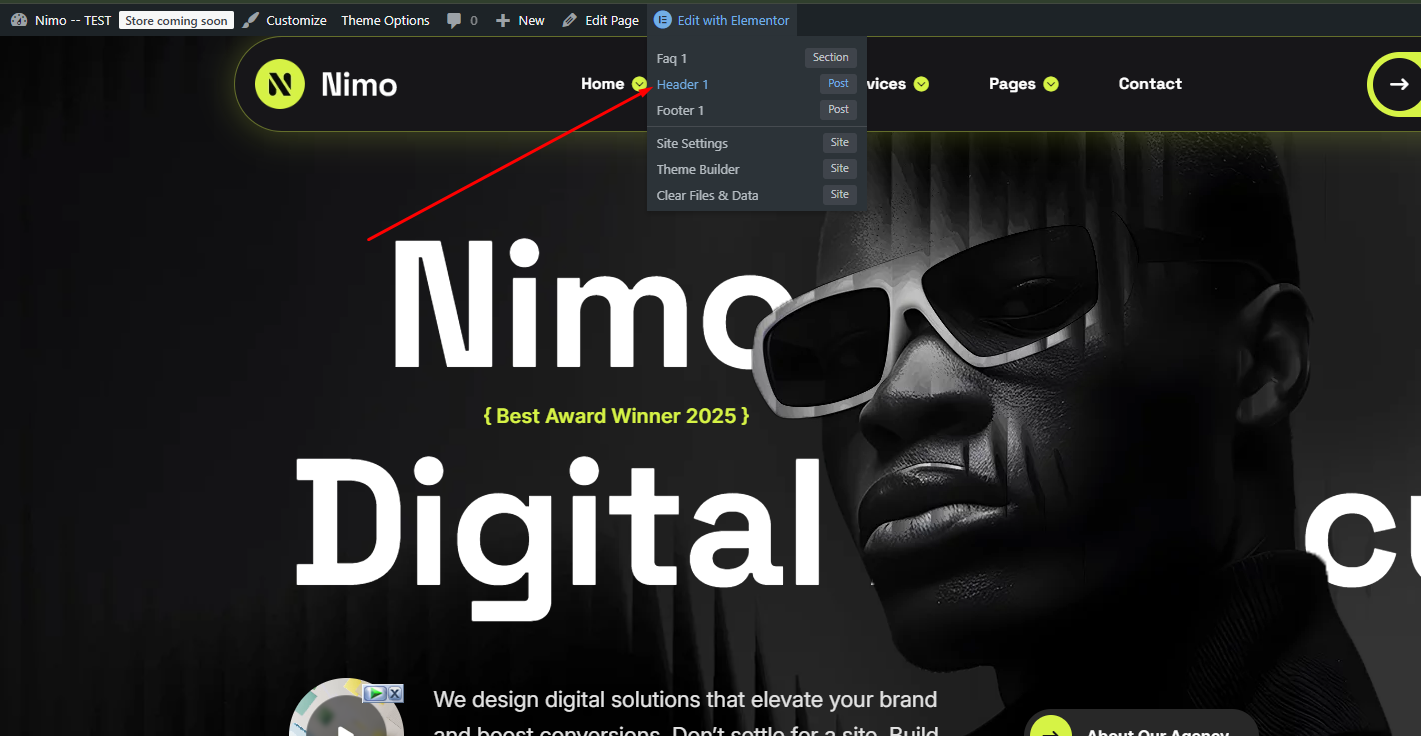Open Theme Options in admin bar
The image size is (1421, 736).
(x=385, y=20)
